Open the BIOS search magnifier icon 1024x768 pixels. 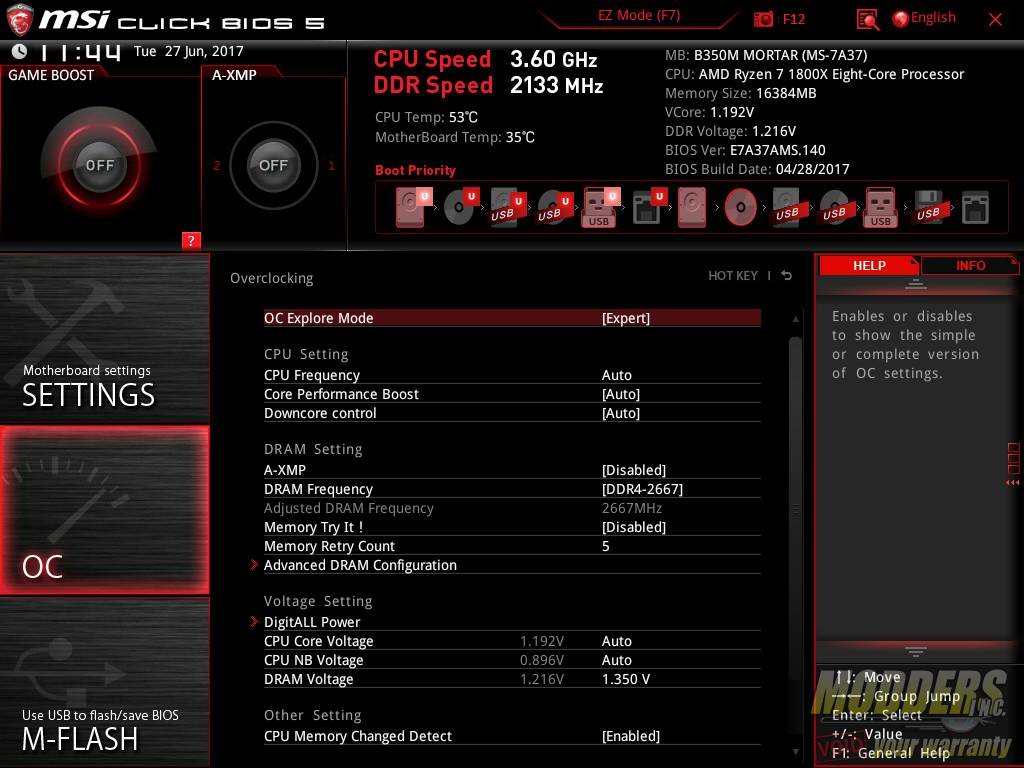(x=867, y=20)
